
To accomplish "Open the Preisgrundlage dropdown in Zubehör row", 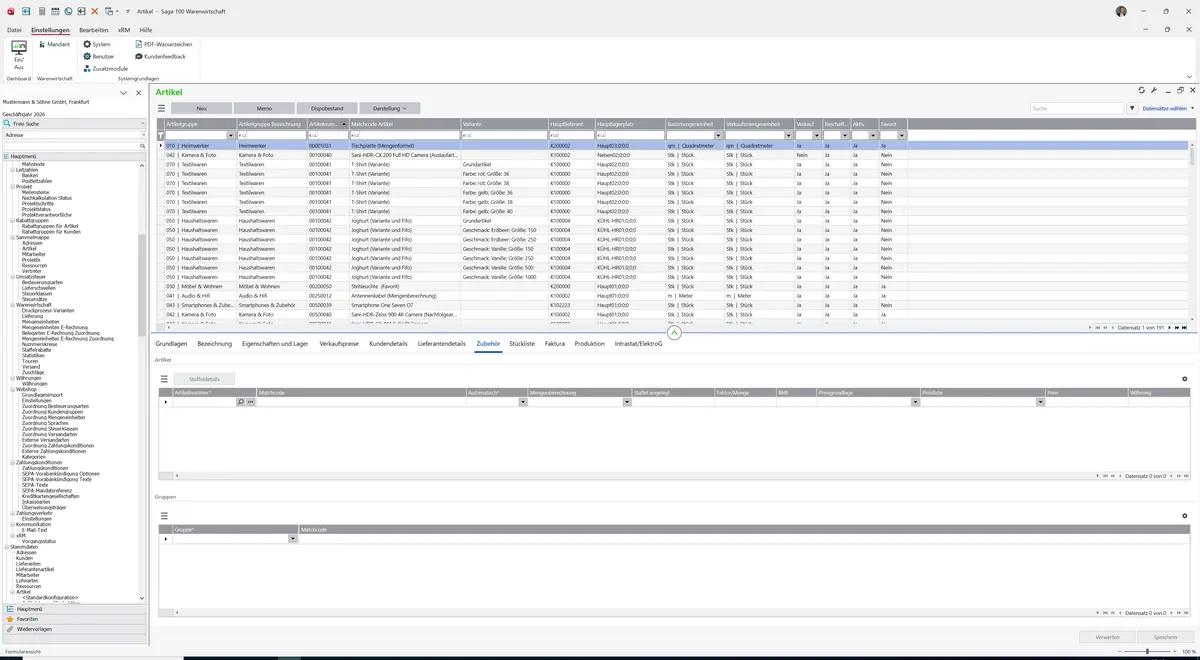I will (x=915, y=402).
